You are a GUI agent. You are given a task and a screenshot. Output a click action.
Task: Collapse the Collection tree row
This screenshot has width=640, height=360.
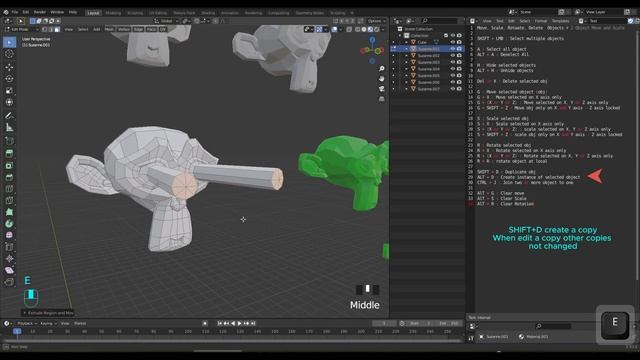[x=400, y=36]
